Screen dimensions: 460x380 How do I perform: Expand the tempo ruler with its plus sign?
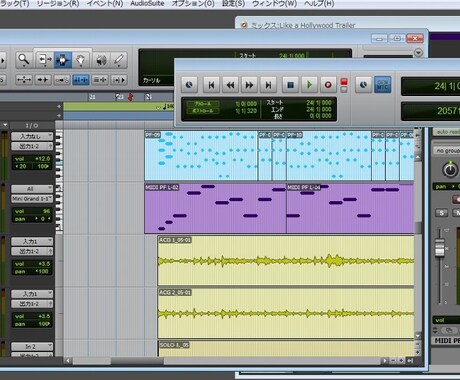[x=59, y=106]
